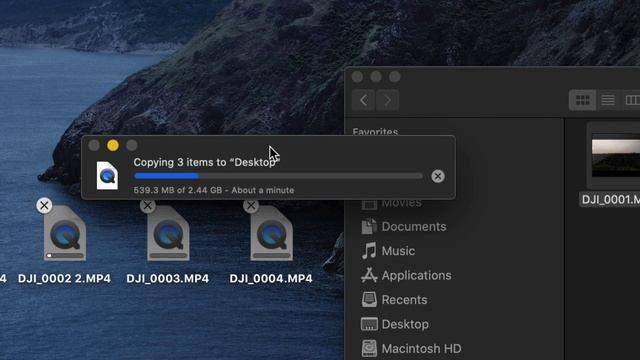Viewport: 640px width, 360px height.
Task: Click the Desktop icon in sidebar
Action: tap(369, 324)
